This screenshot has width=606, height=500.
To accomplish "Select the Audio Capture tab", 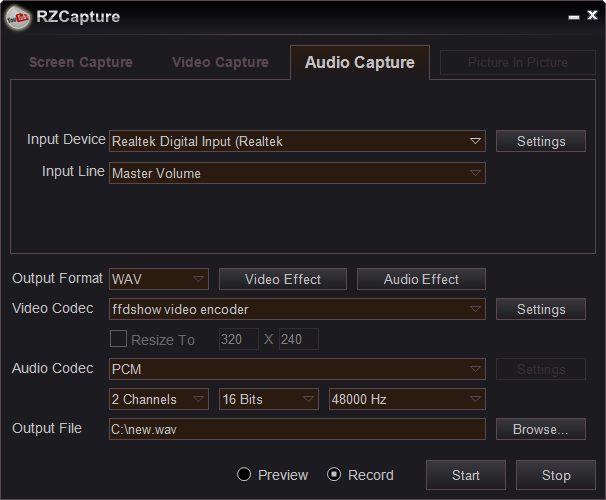I will [360, 63].
